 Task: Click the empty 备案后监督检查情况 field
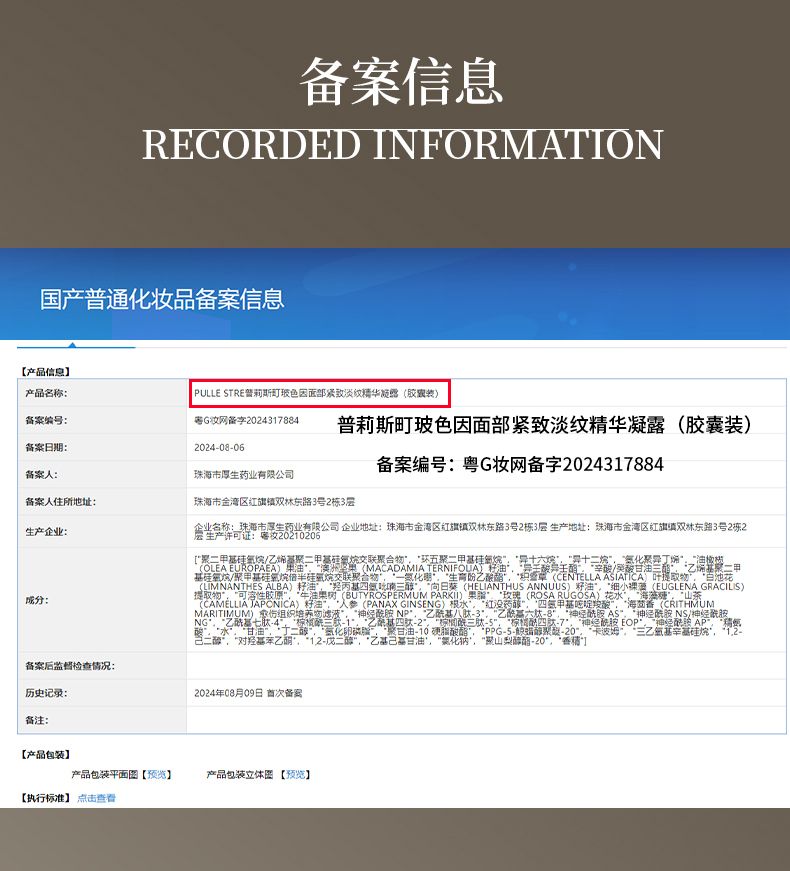[480, 665]
